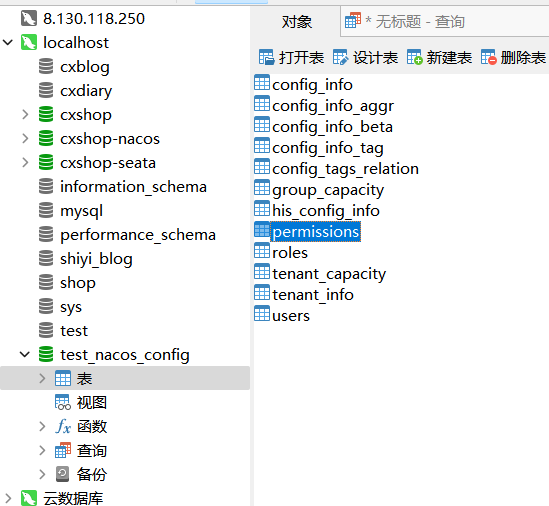
Task: Expand the 函数 functions node
Action: (42, 426)
